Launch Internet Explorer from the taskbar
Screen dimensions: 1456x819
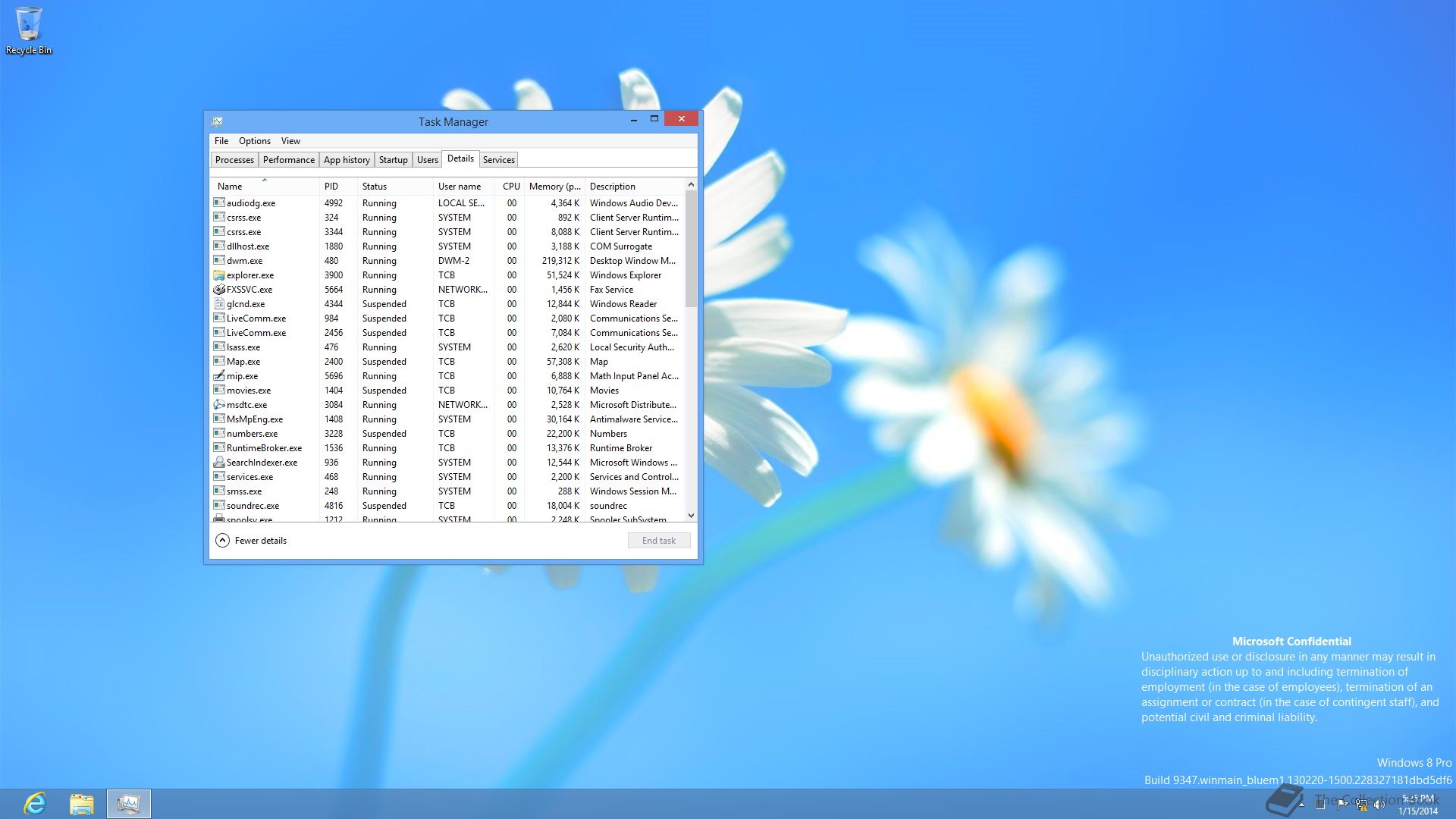(35, 803)
